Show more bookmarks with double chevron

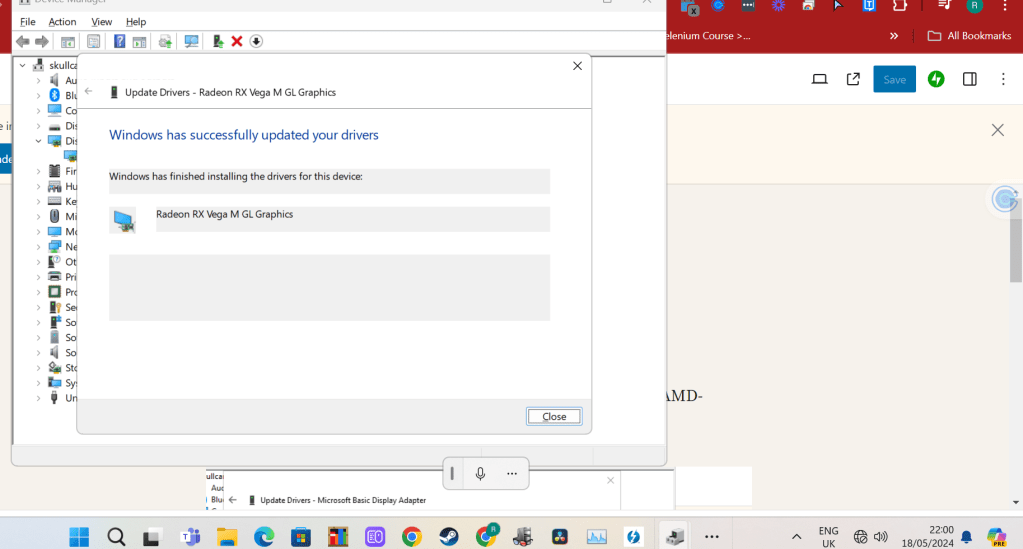tap(894, 36)
